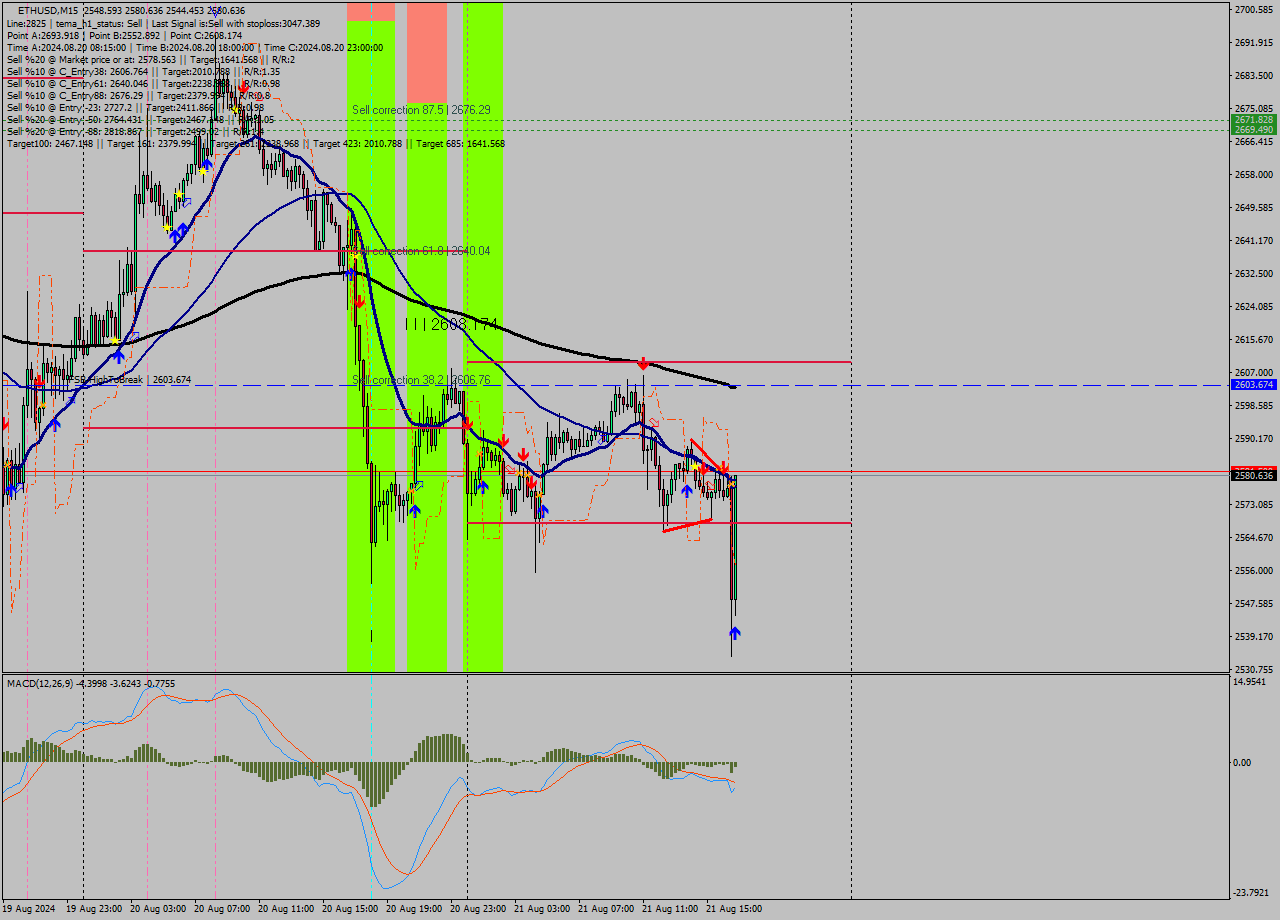Click the '21 Aug 11:00' time label

670,909
